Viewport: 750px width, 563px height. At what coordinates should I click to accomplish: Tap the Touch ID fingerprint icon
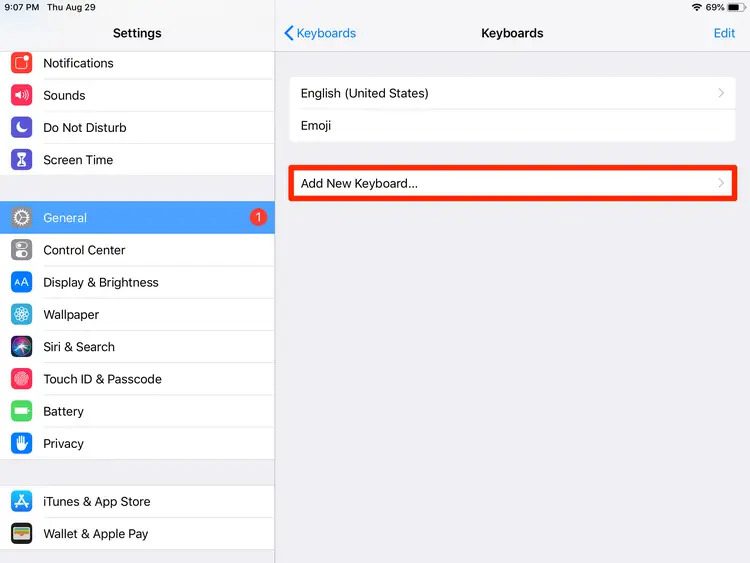22,379
